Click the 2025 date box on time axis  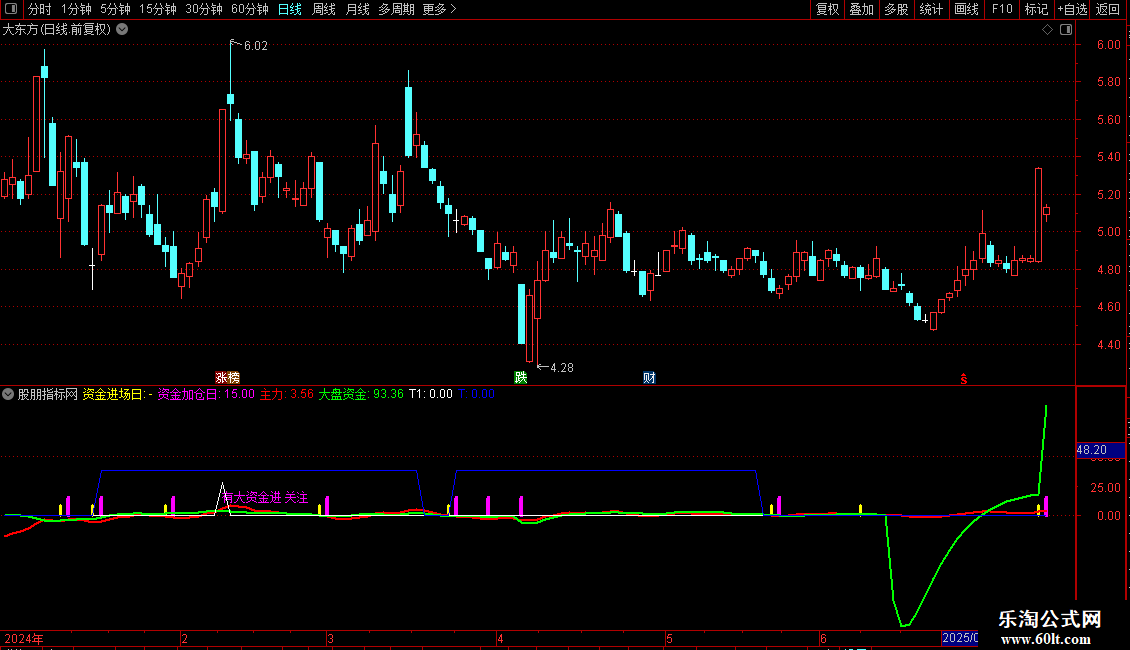pyautogui.click(x=960, y=638)
